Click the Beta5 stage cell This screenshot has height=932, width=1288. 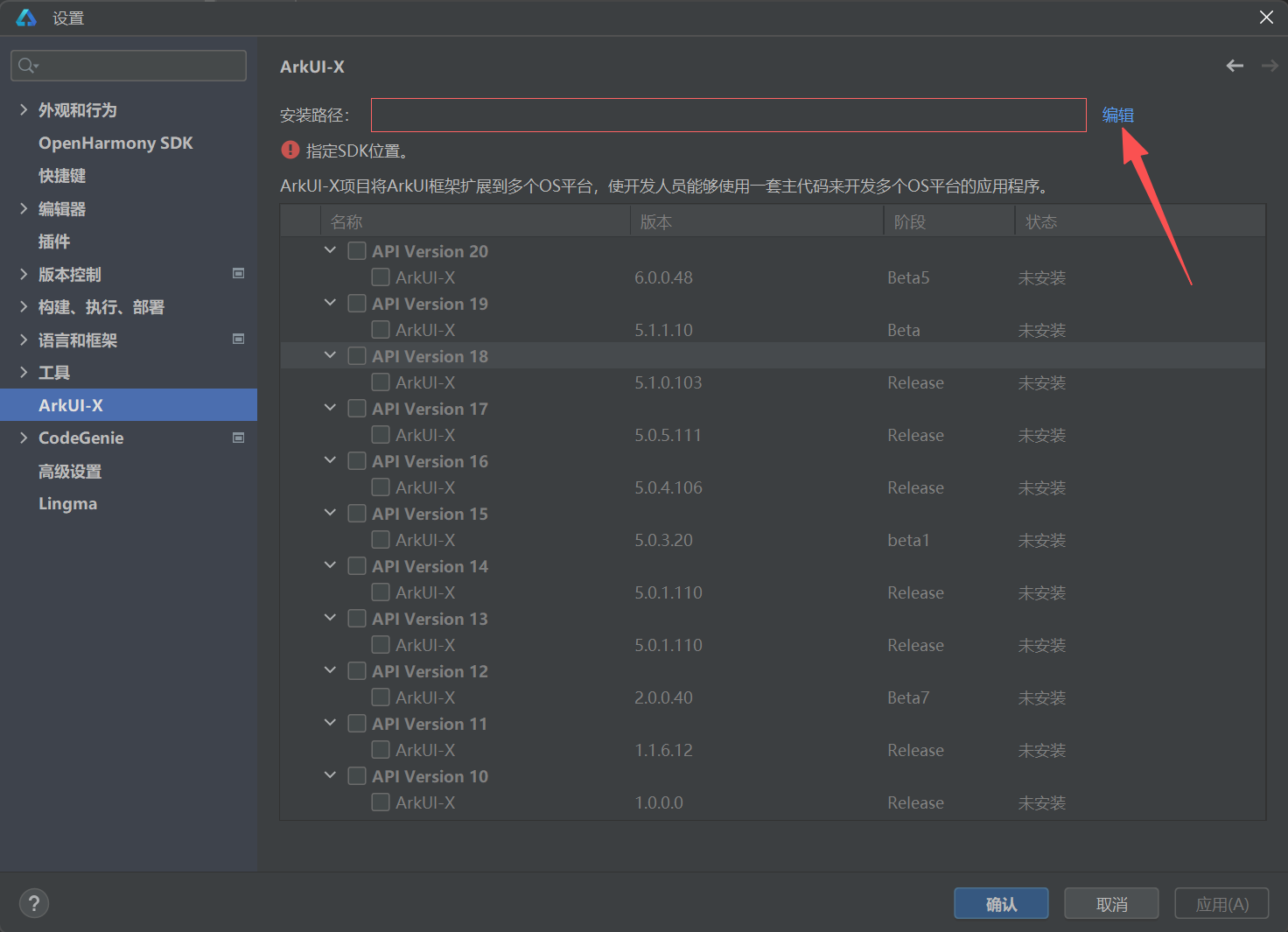[x=908, y=277]
